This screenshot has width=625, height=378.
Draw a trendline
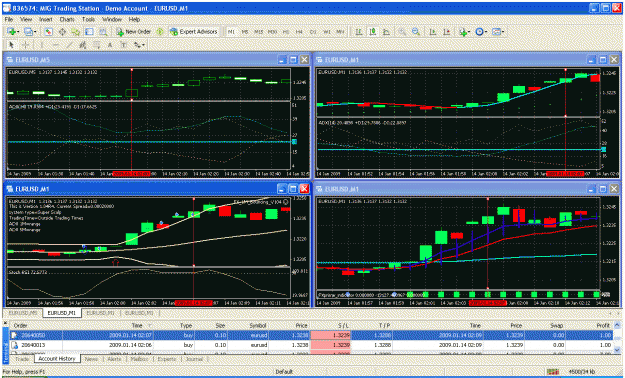69,45
